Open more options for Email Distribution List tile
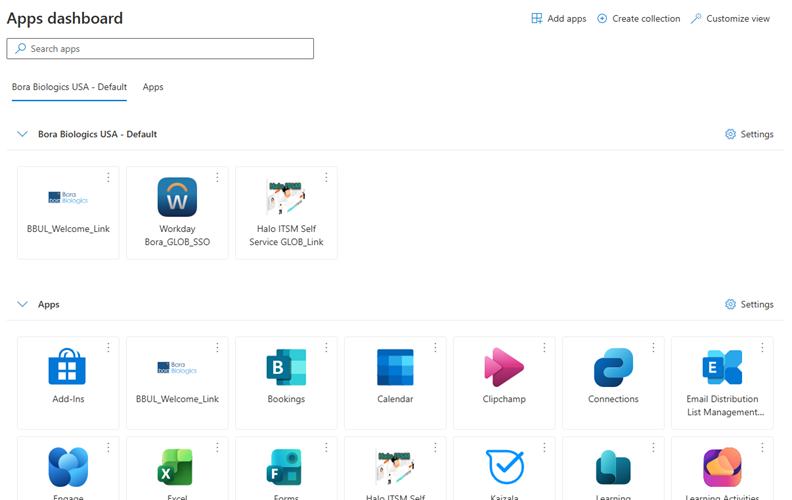Screen dimensions: 792x500 click(x=762, y=347)
